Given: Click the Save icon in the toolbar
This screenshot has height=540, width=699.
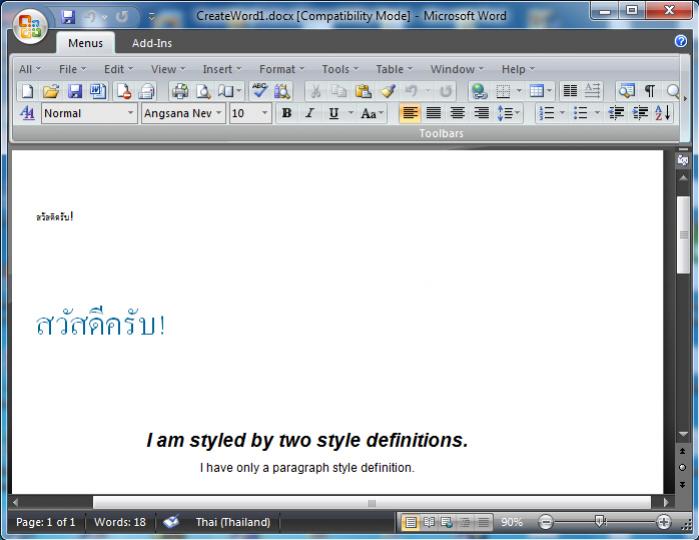Looking at the screenshot, I should [75, 91].
